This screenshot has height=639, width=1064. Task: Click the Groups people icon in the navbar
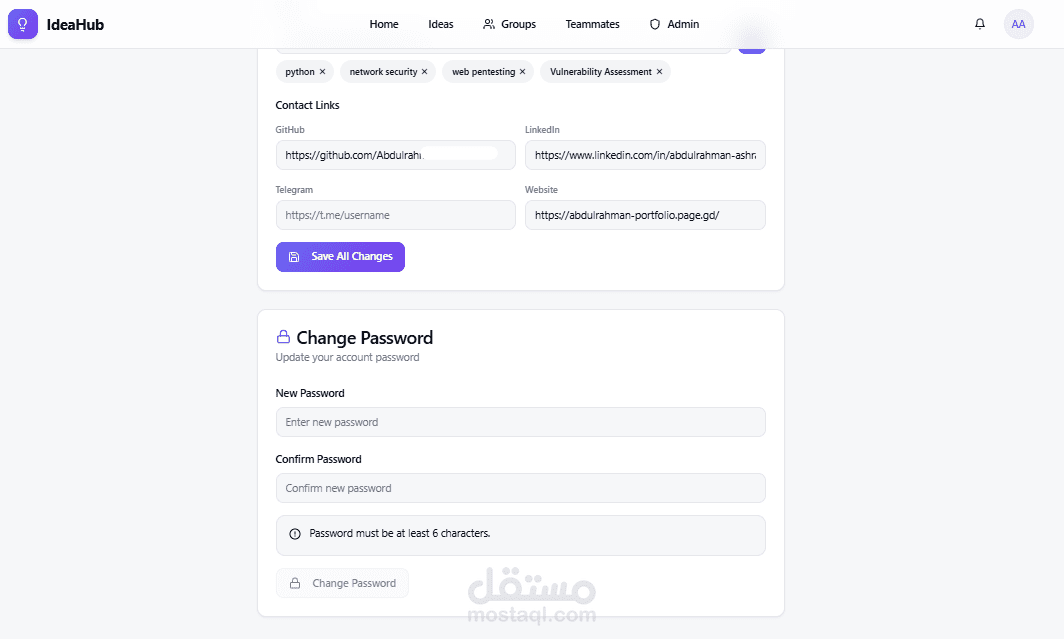[x=489, y=24]
